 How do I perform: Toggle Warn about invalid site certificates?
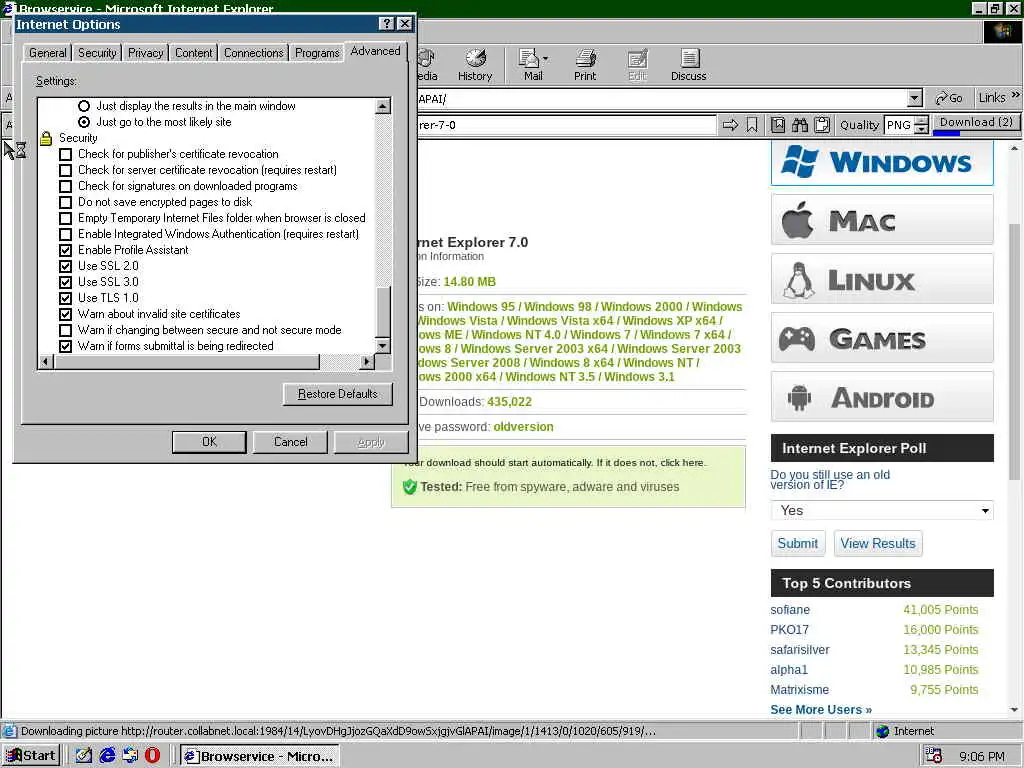[65, 314]
